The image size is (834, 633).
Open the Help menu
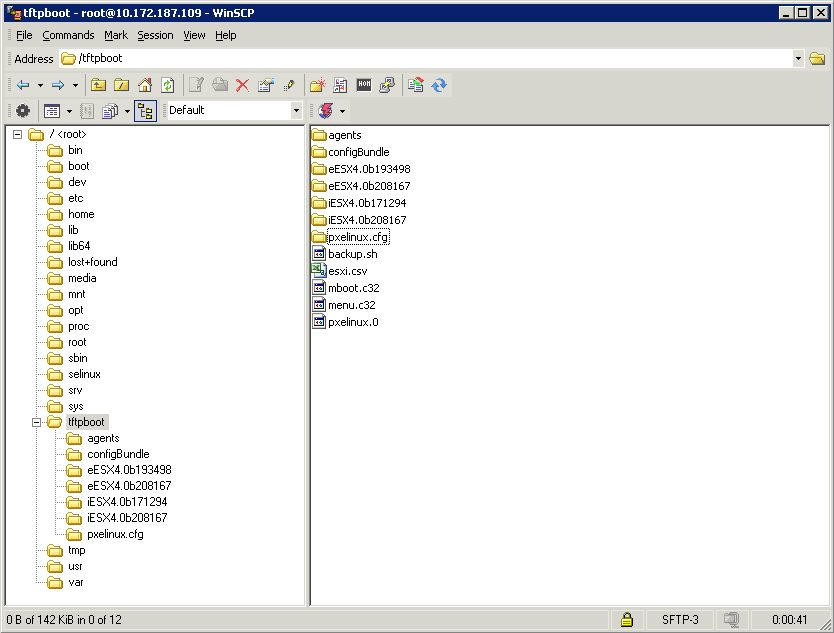click(x=226, y=35)
